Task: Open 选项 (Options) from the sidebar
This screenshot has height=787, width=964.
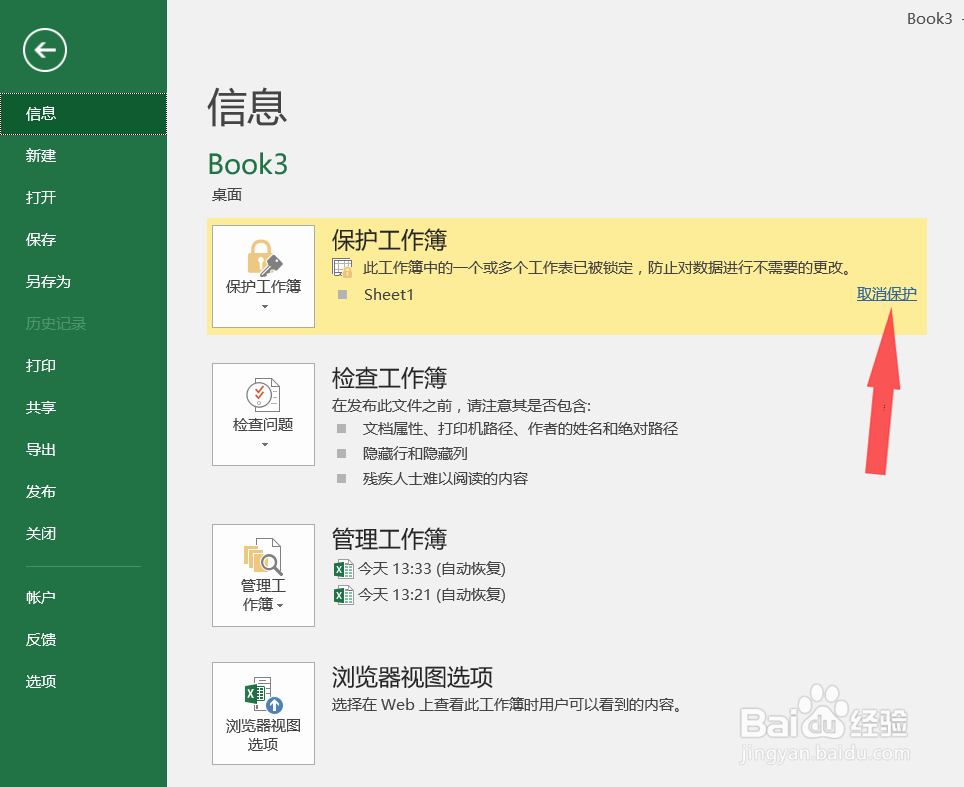Action: click(x=40, y=681)
